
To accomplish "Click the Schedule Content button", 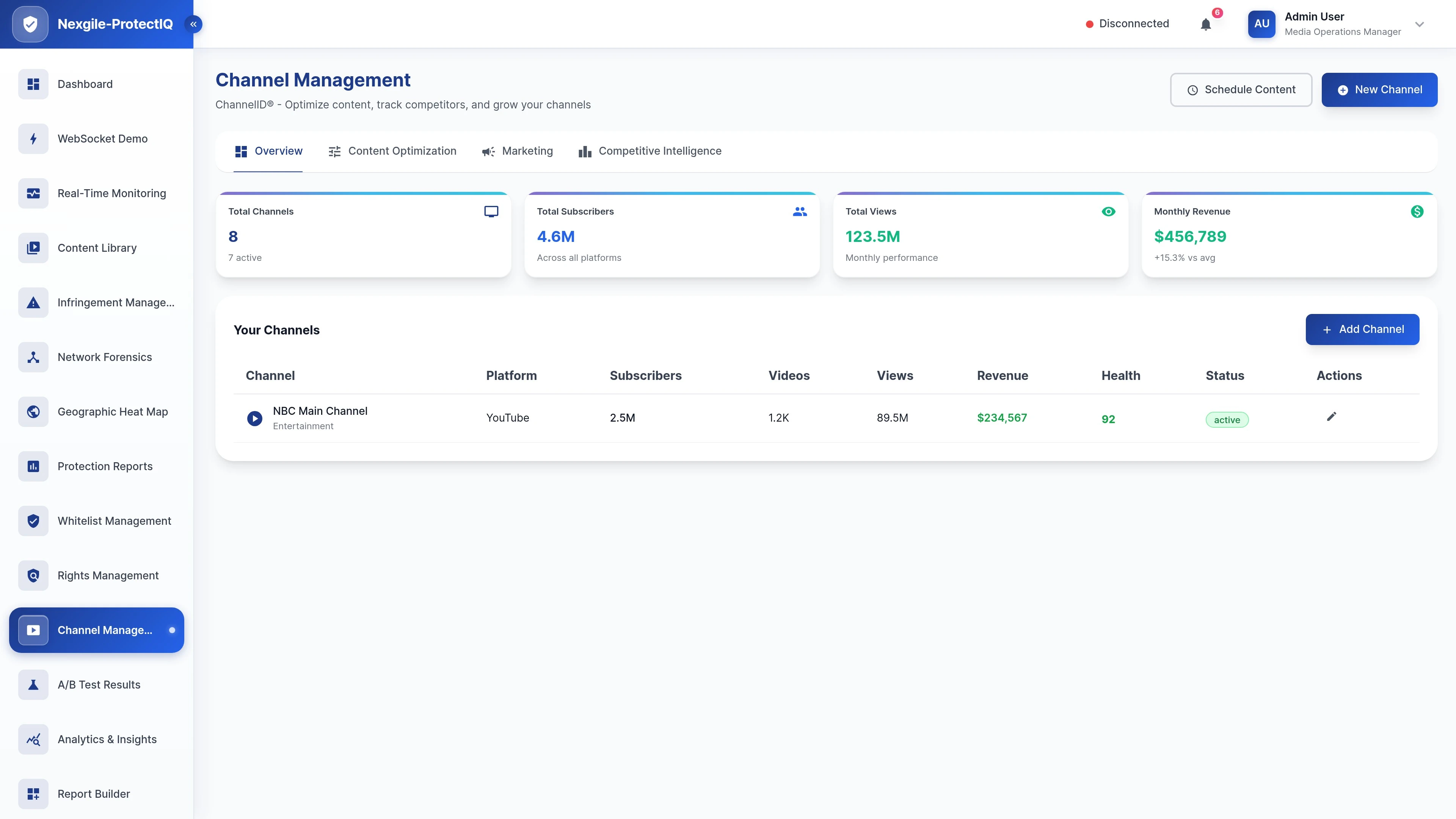I will coord(1241,89).
